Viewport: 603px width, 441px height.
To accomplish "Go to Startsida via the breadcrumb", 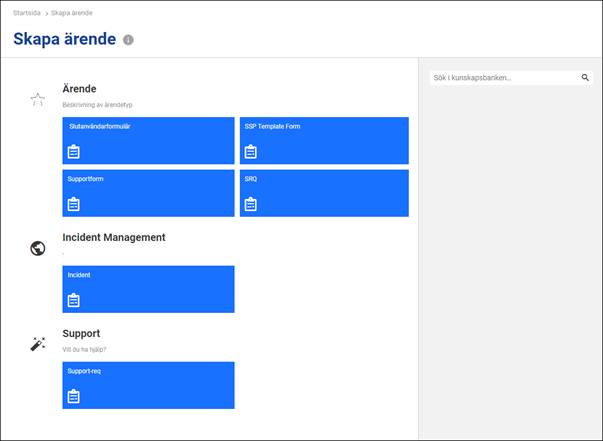I will coord(27,12).
